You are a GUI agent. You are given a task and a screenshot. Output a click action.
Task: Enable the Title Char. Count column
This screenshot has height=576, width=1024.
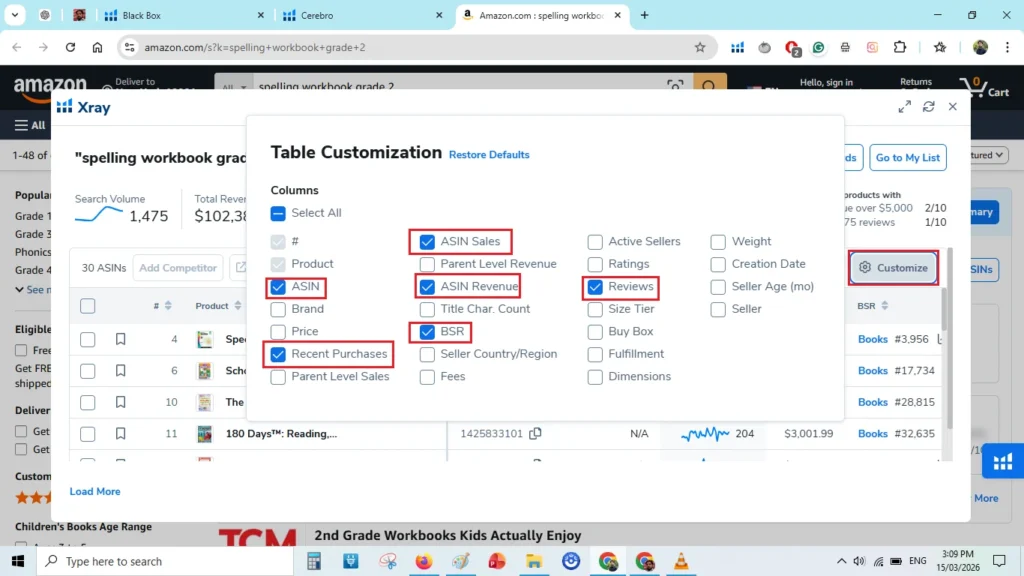426,309
